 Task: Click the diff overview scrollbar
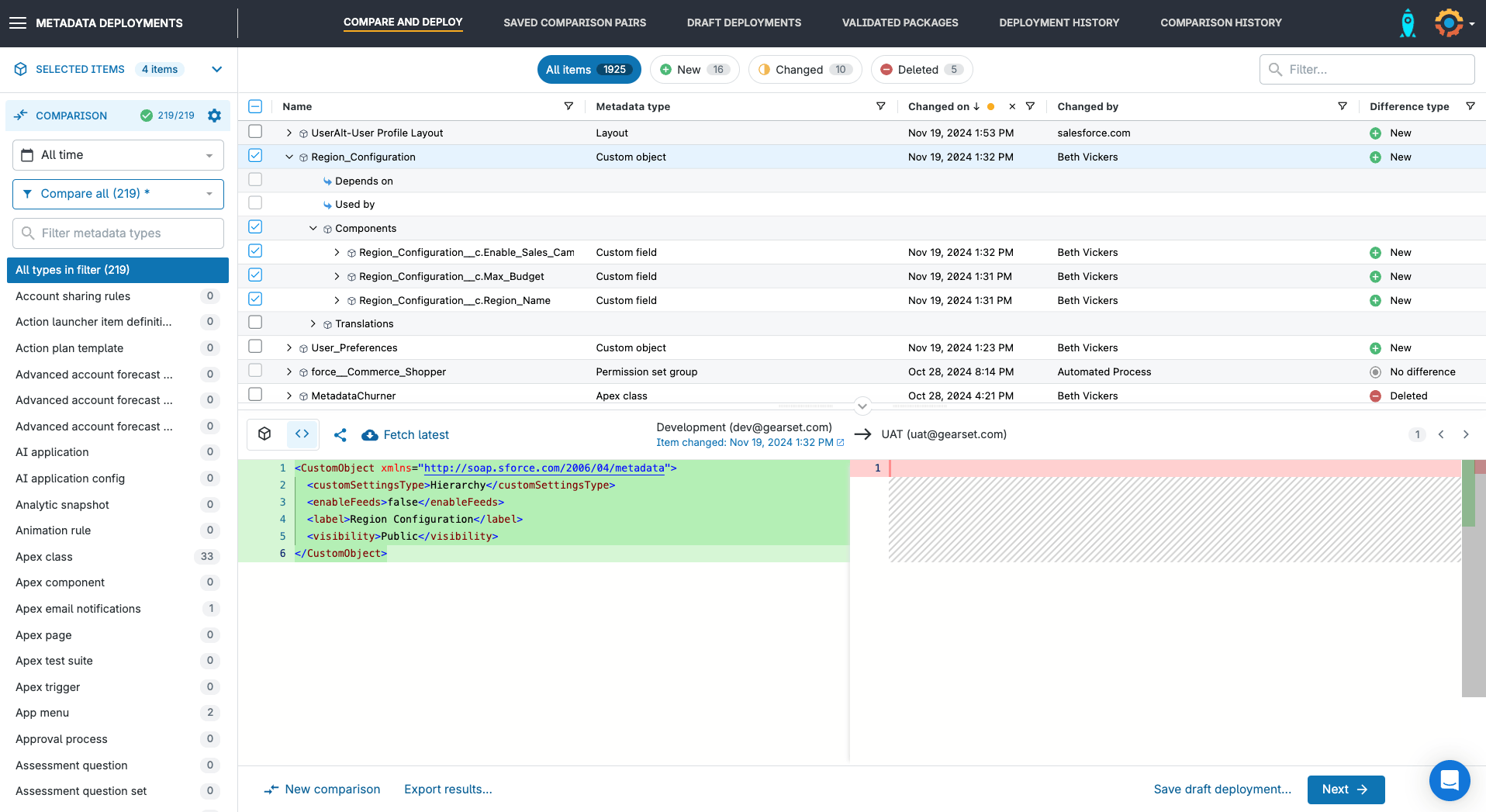click(1473, 578)
